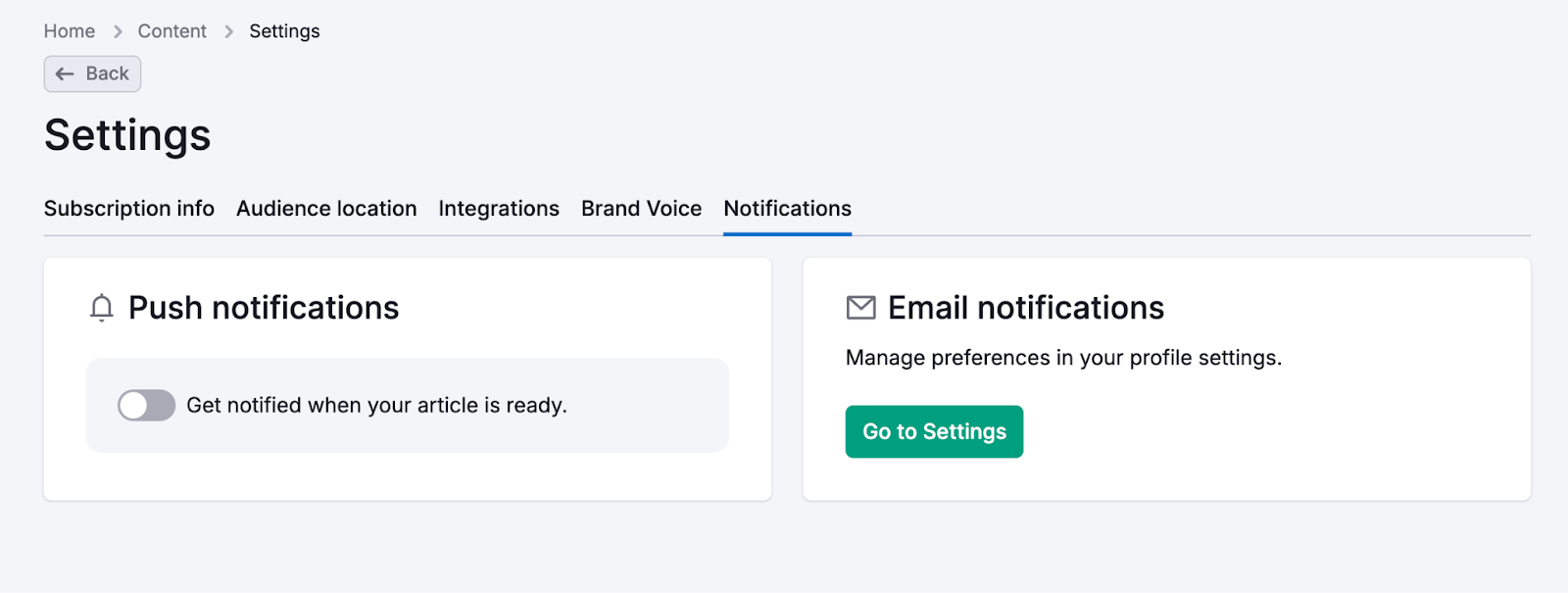Click the Settings breadcrumb item
This screenshot has width=1568, height=593.
coord(284,31)
